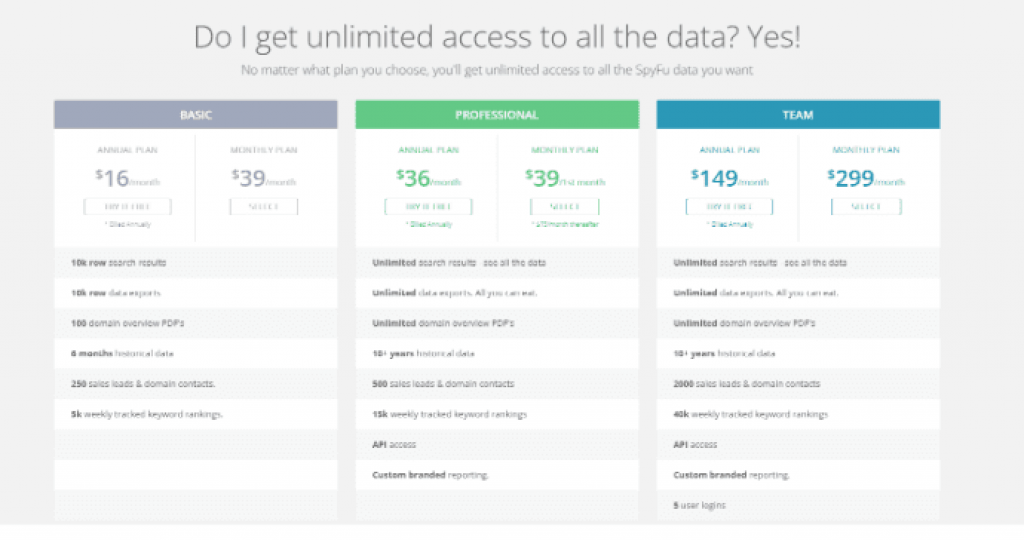
Task: Click the $16/month Basic annual price
Action: 127,178
